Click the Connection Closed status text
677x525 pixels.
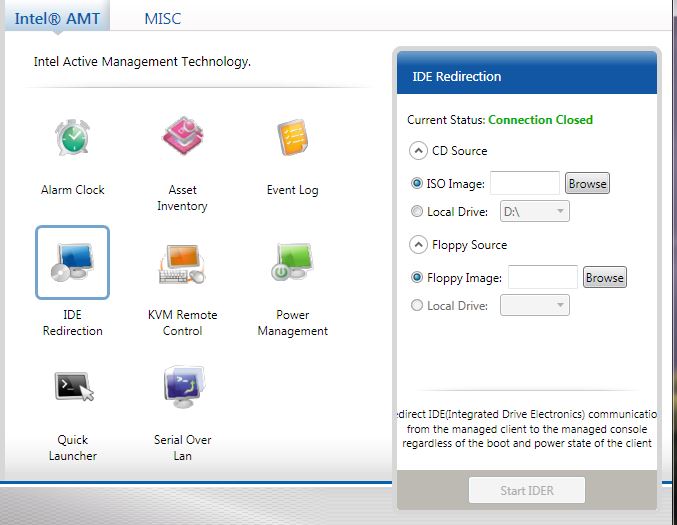[540, 120]
